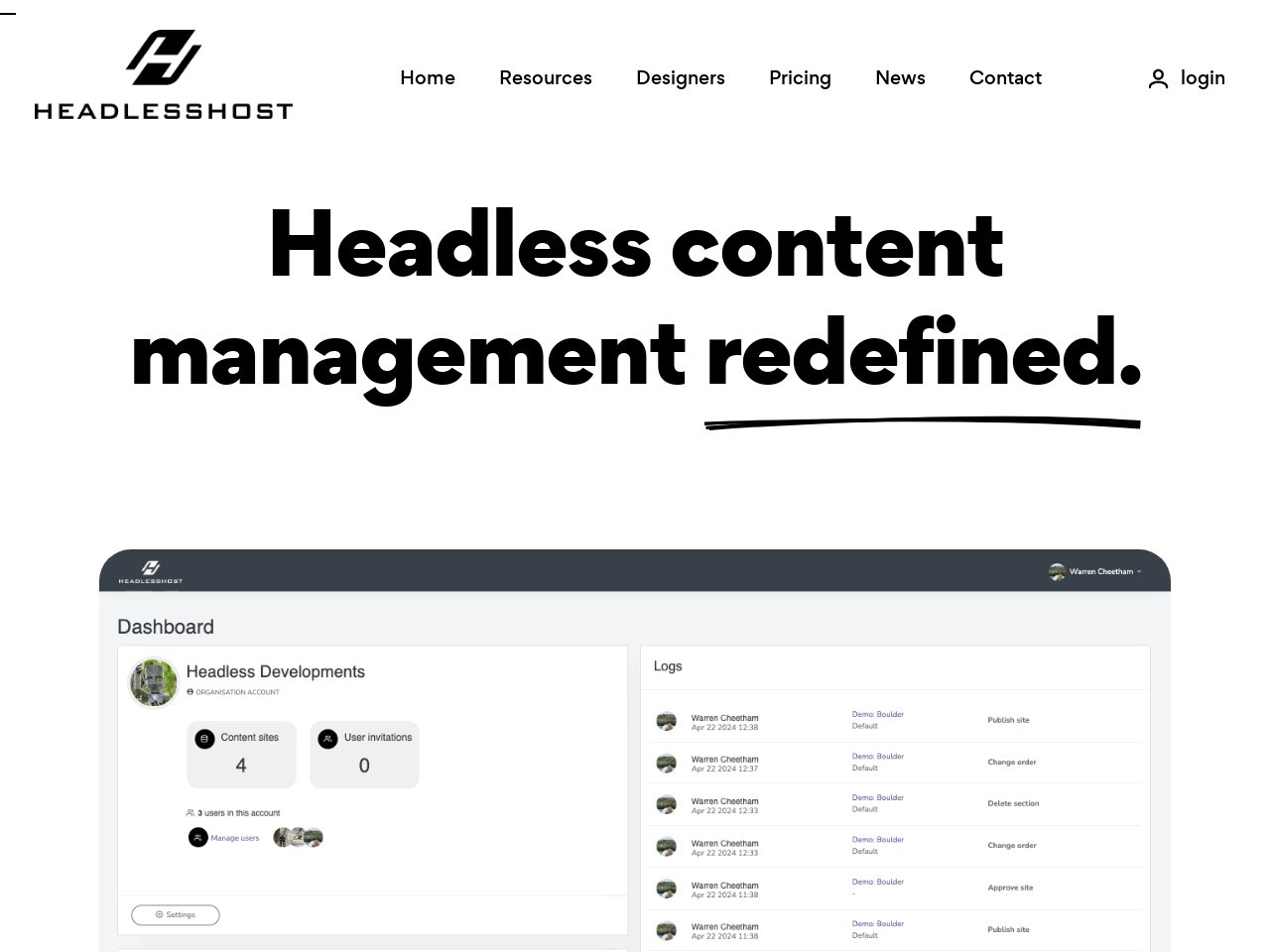Click the Dashboard heading
Image resolution: width=1270 pixels, height=952 pixels.
pyautogui.click(x=166, y=627)
